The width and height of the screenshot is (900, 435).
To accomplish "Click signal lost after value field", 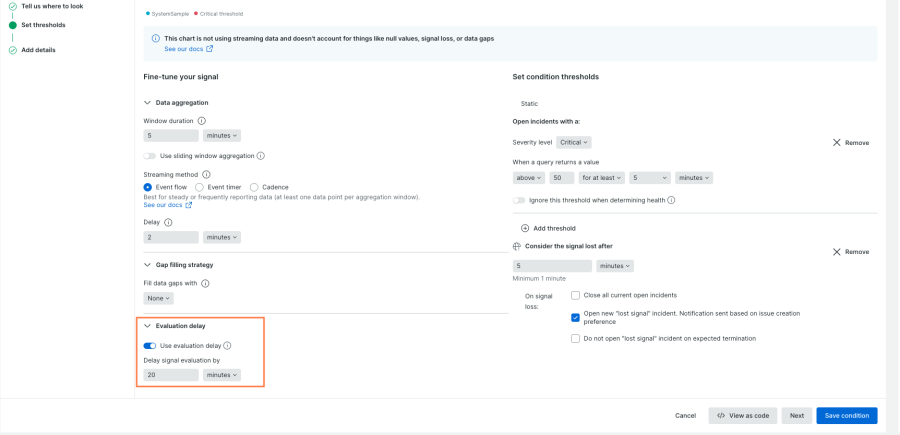I will (x=552, y=266).
